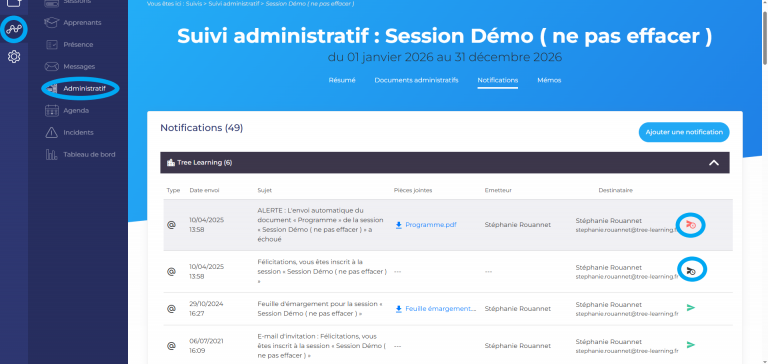Click the Type column header
768x364 pixels.
point(173,190)
